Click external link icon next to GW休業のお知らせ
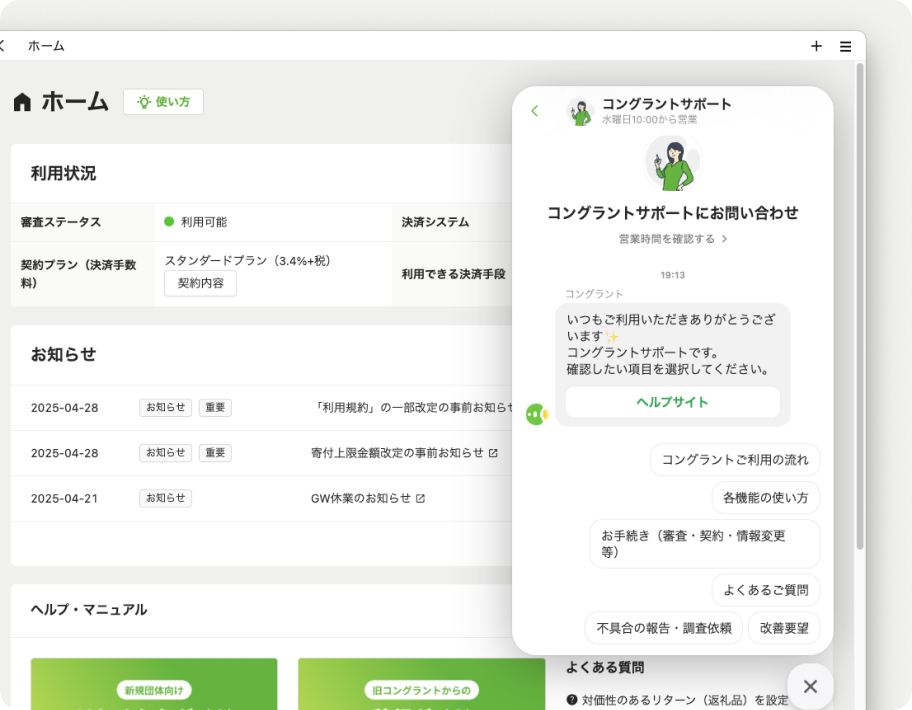Image resolution: width=912 pixels, height=710 pixels. 421,498
